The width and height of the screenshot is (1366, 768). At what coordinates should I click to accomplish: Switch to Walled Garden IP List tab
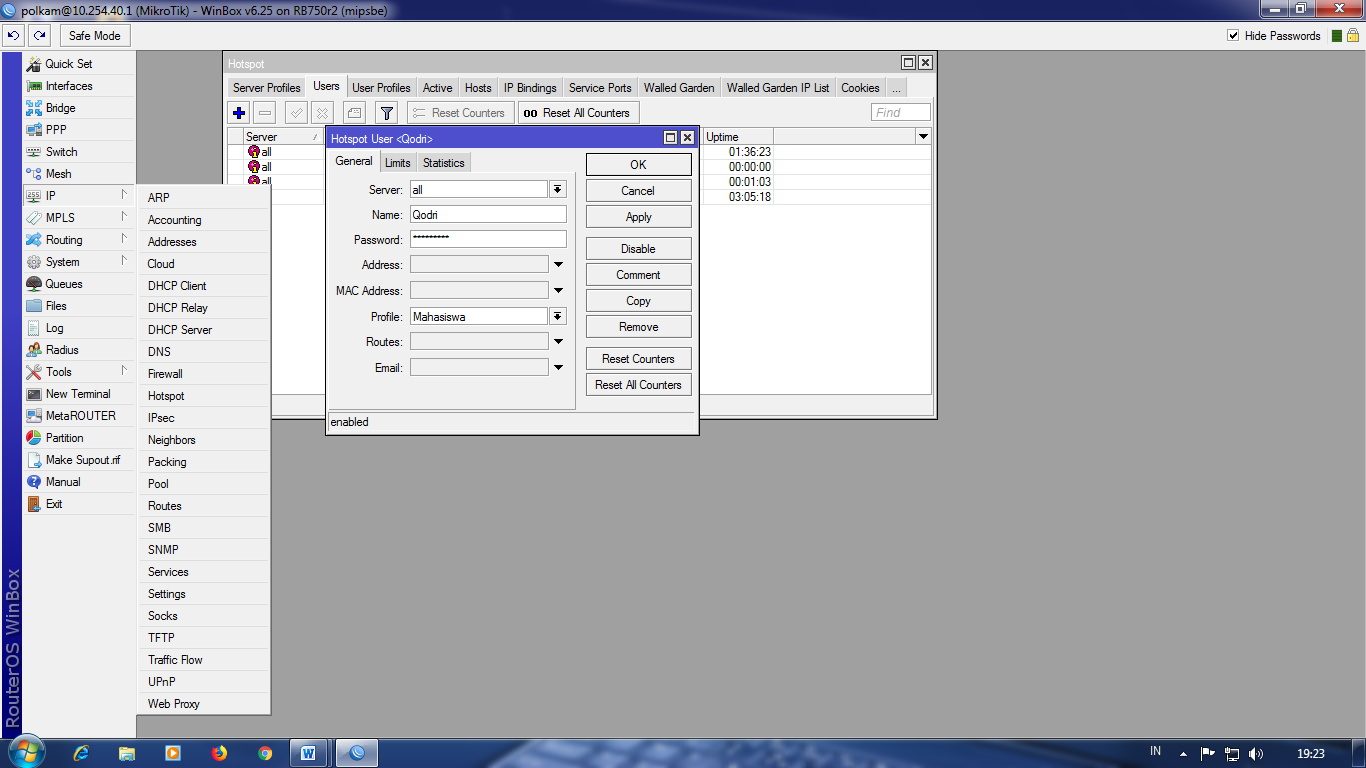tap(778, 88)
